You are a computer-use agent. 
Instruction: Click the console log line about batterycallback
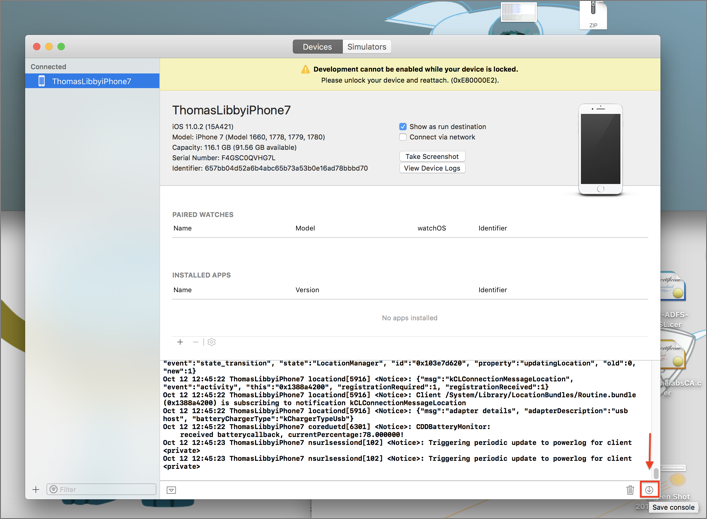(x=292, y=435)
